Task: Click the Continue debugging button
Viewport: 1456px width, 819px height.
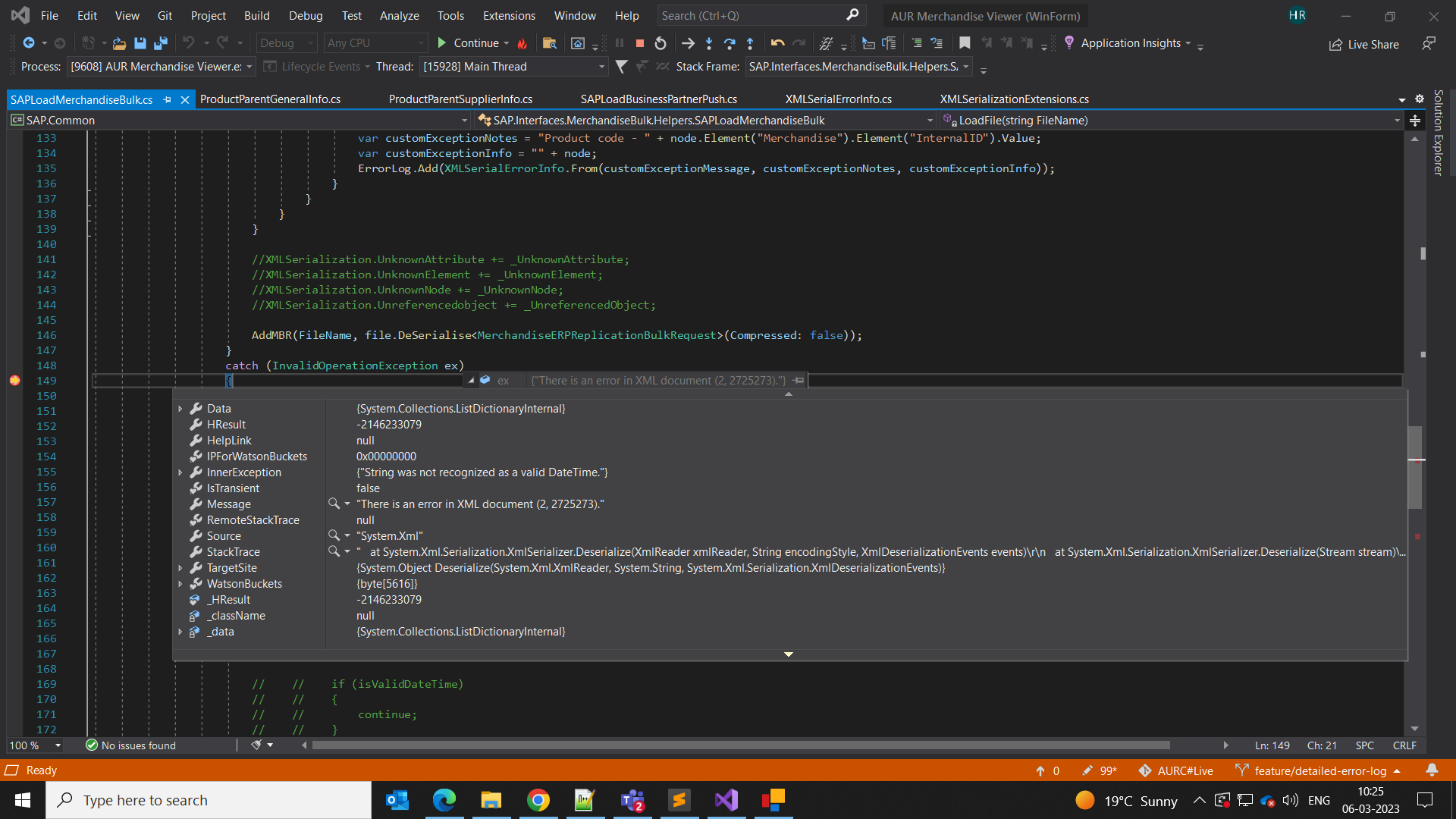Action: coord(468,43)
